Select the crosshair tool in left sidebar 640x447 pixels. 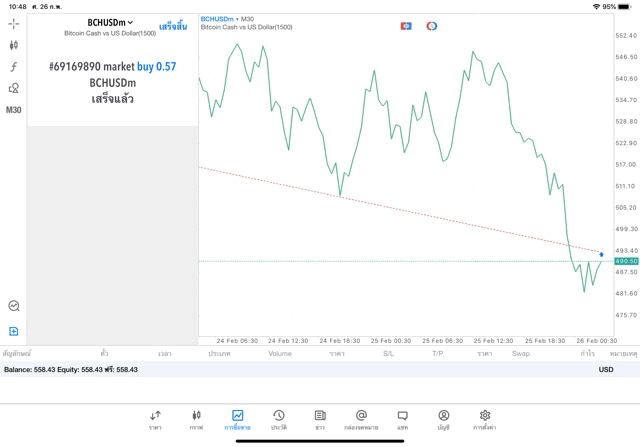pyautogui.click(x=14, y=23)
